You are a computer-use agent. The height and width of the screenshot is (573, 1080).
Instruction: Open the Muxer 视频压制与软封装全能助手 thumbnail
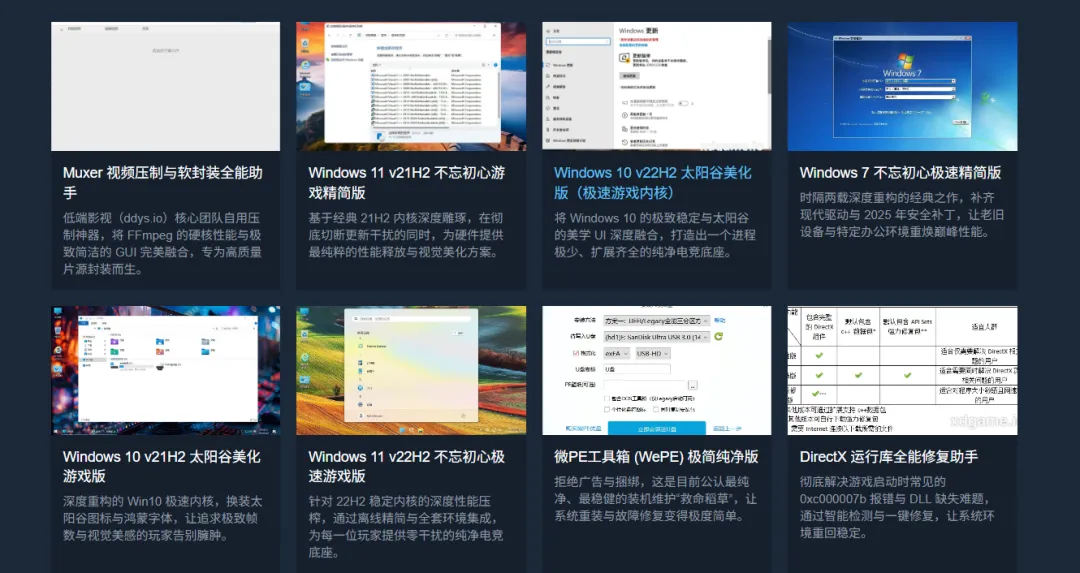pyautogui.click(x=165, y=86)
